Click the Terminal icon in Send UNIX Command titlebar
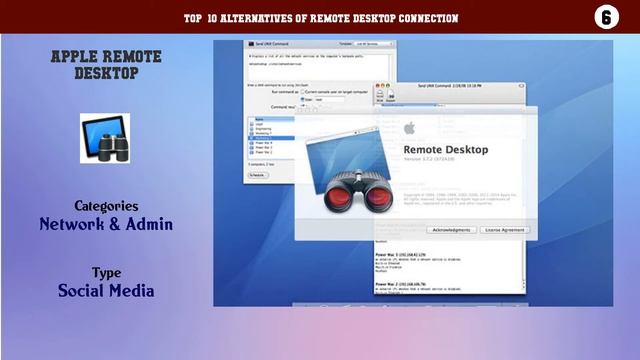Image resolution: width=640 pixels, height=360 pixels. 251,44
